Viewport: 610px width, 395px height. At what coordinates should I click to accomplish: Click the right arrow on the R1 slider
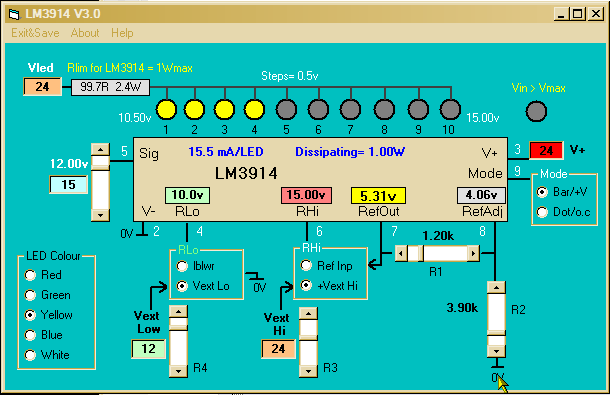pos(473,254)
